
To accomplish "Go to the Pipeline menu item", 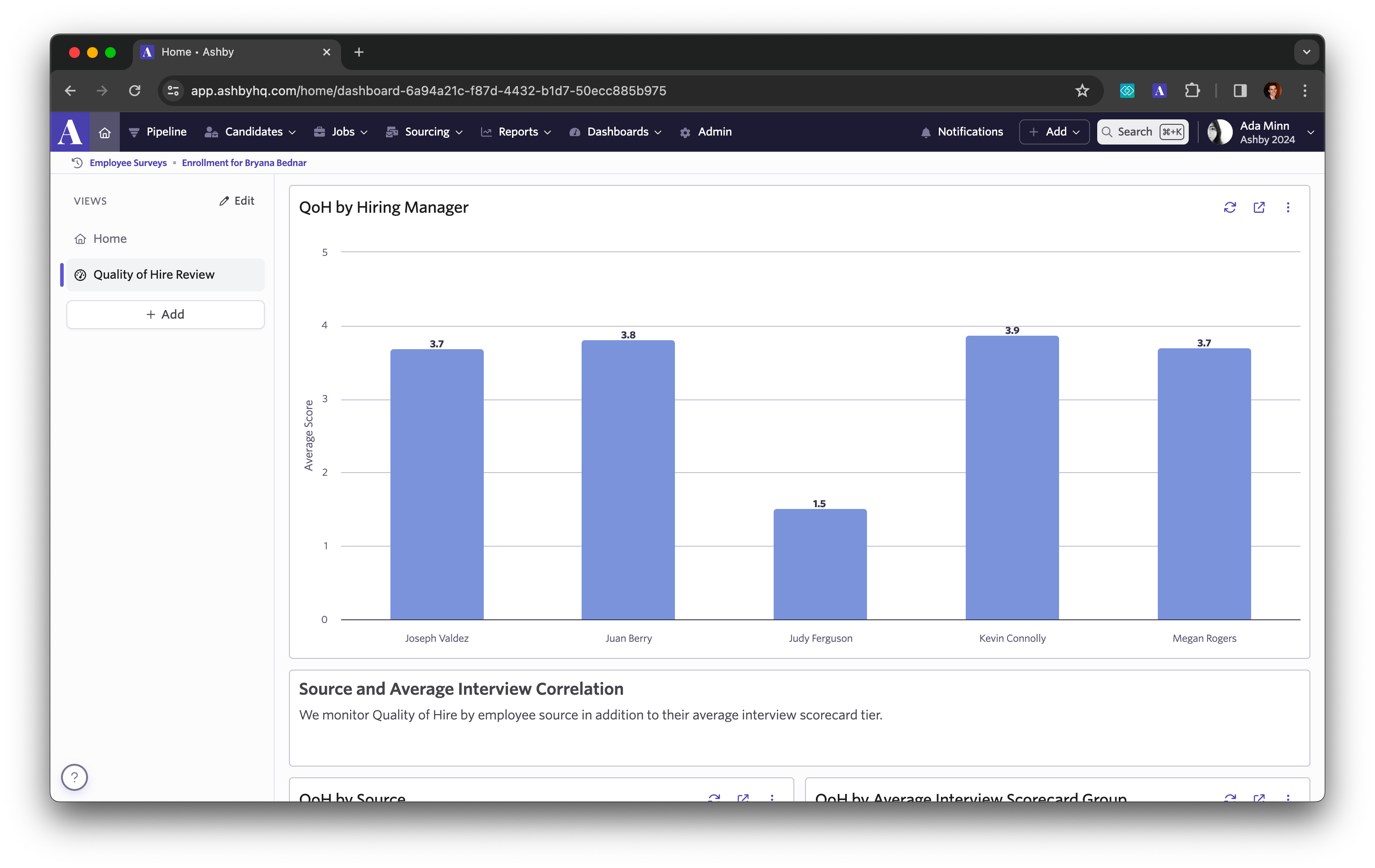I will click(x=158, y=132).
